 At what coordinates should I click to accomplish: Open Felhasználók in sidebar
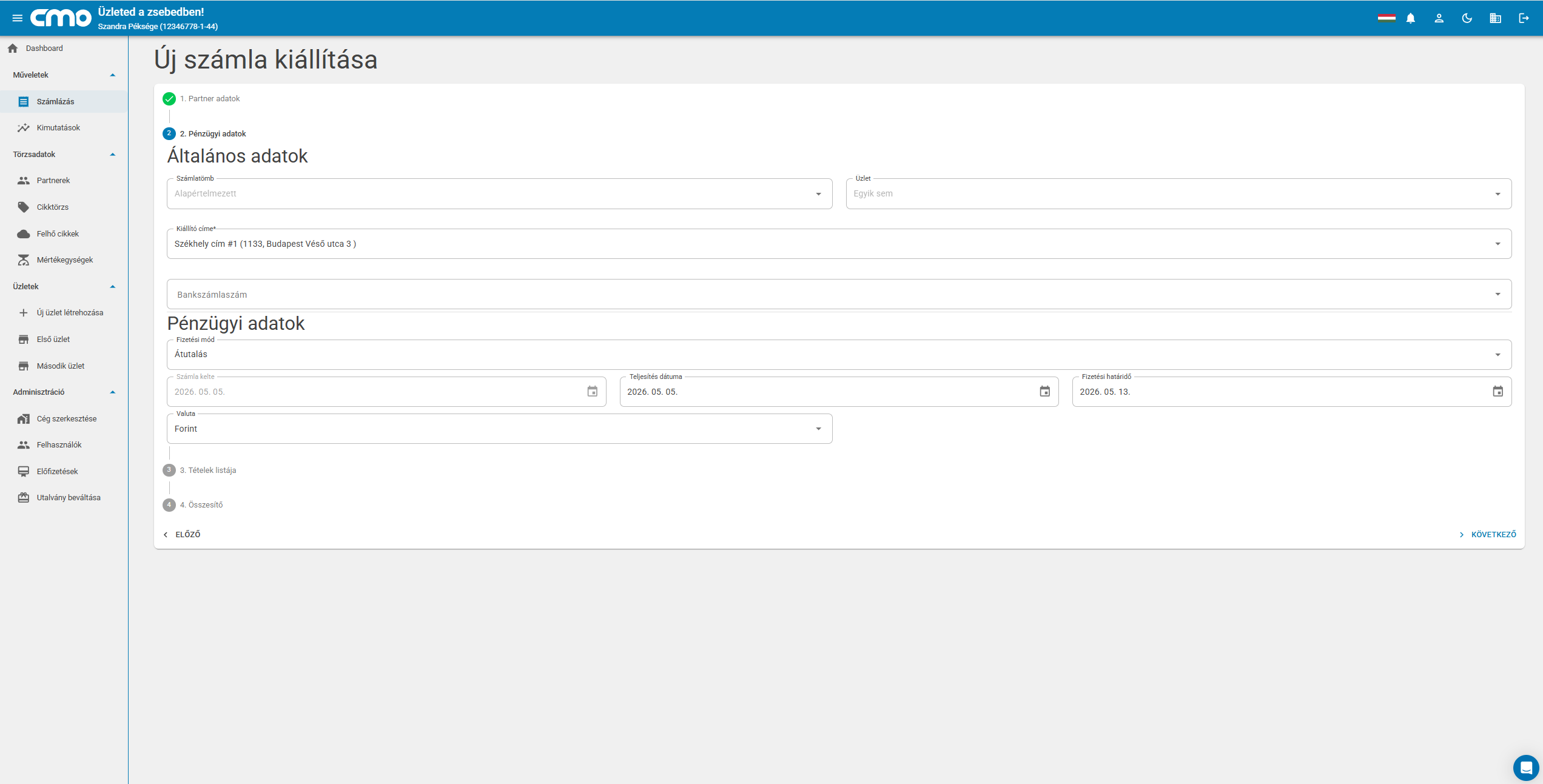pos(64,445)
